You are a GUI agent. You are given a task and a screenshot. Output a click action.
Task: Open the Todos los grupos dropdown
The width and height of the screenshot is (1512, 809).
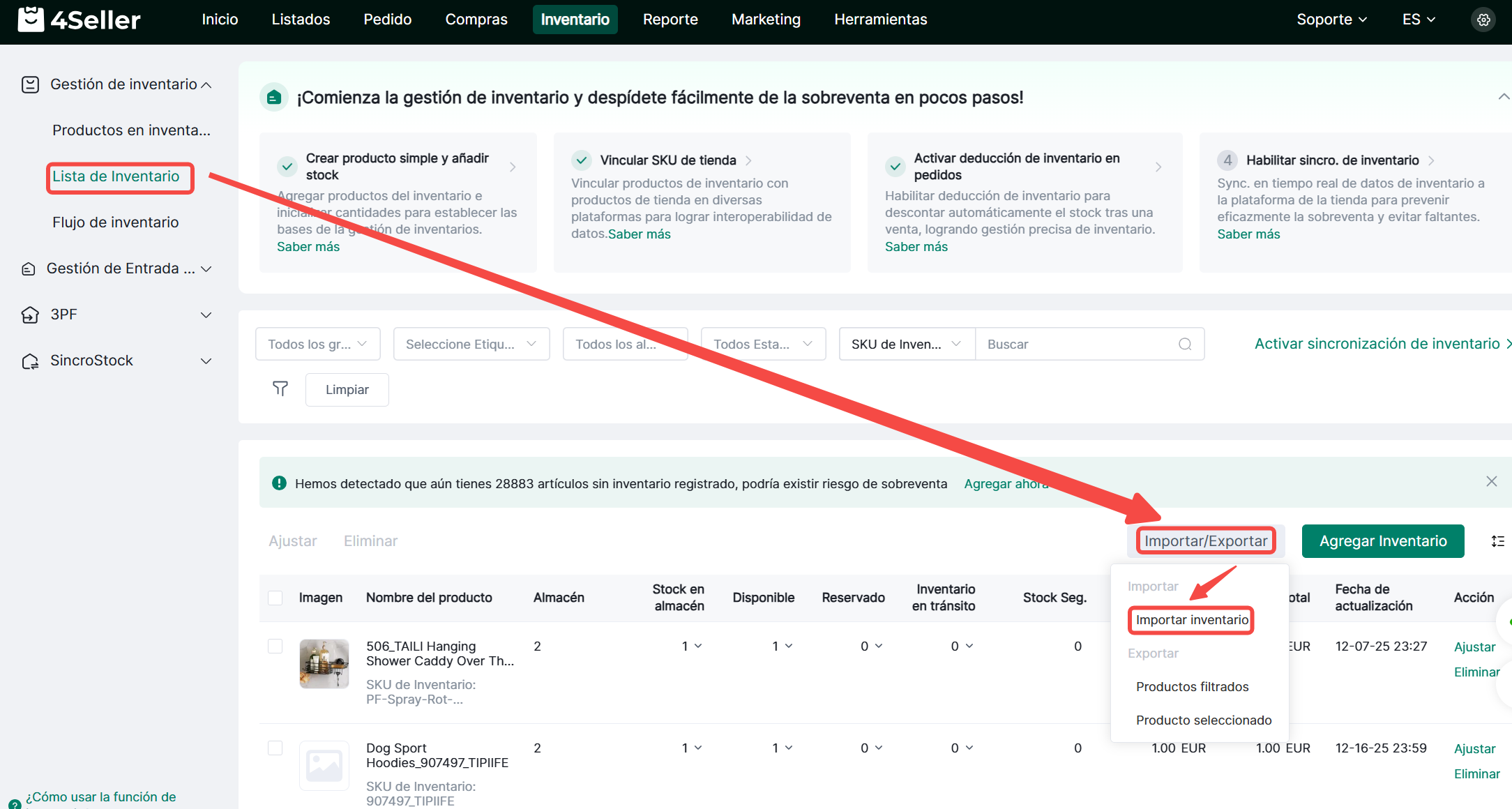(x=317, y=344)
